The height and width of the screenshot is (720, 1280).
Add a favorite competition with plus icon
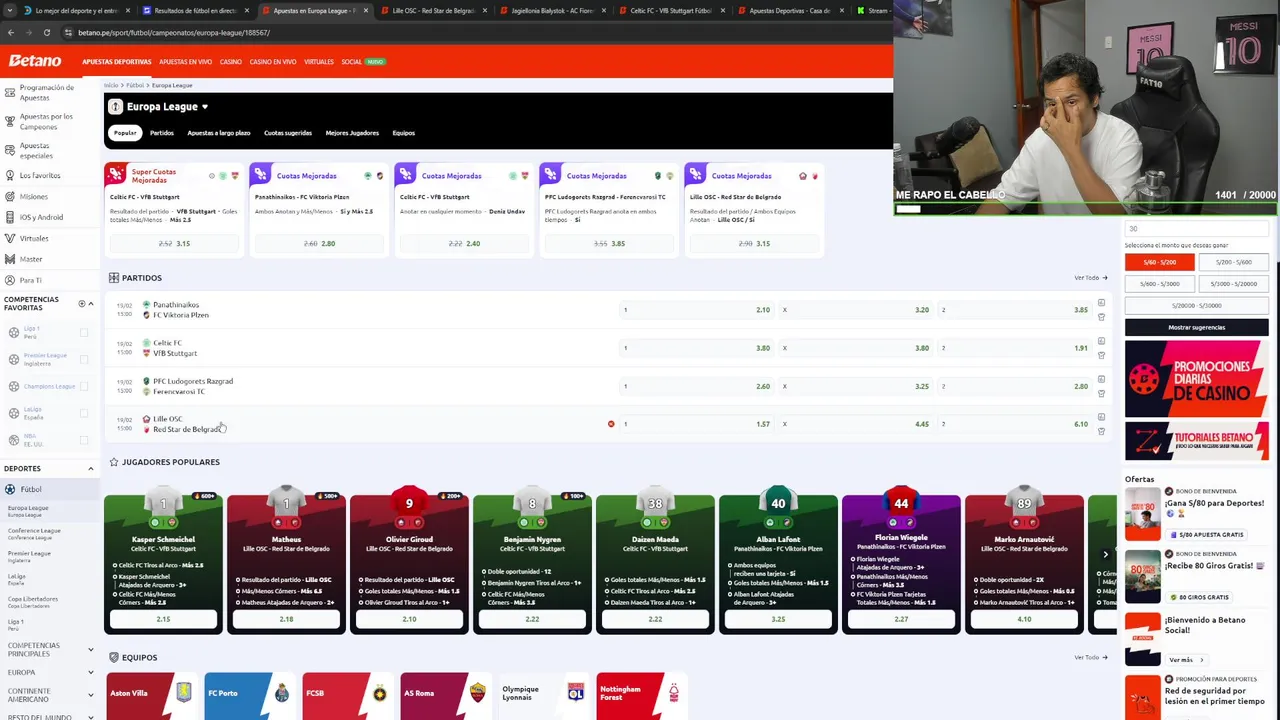click(82, 303)
